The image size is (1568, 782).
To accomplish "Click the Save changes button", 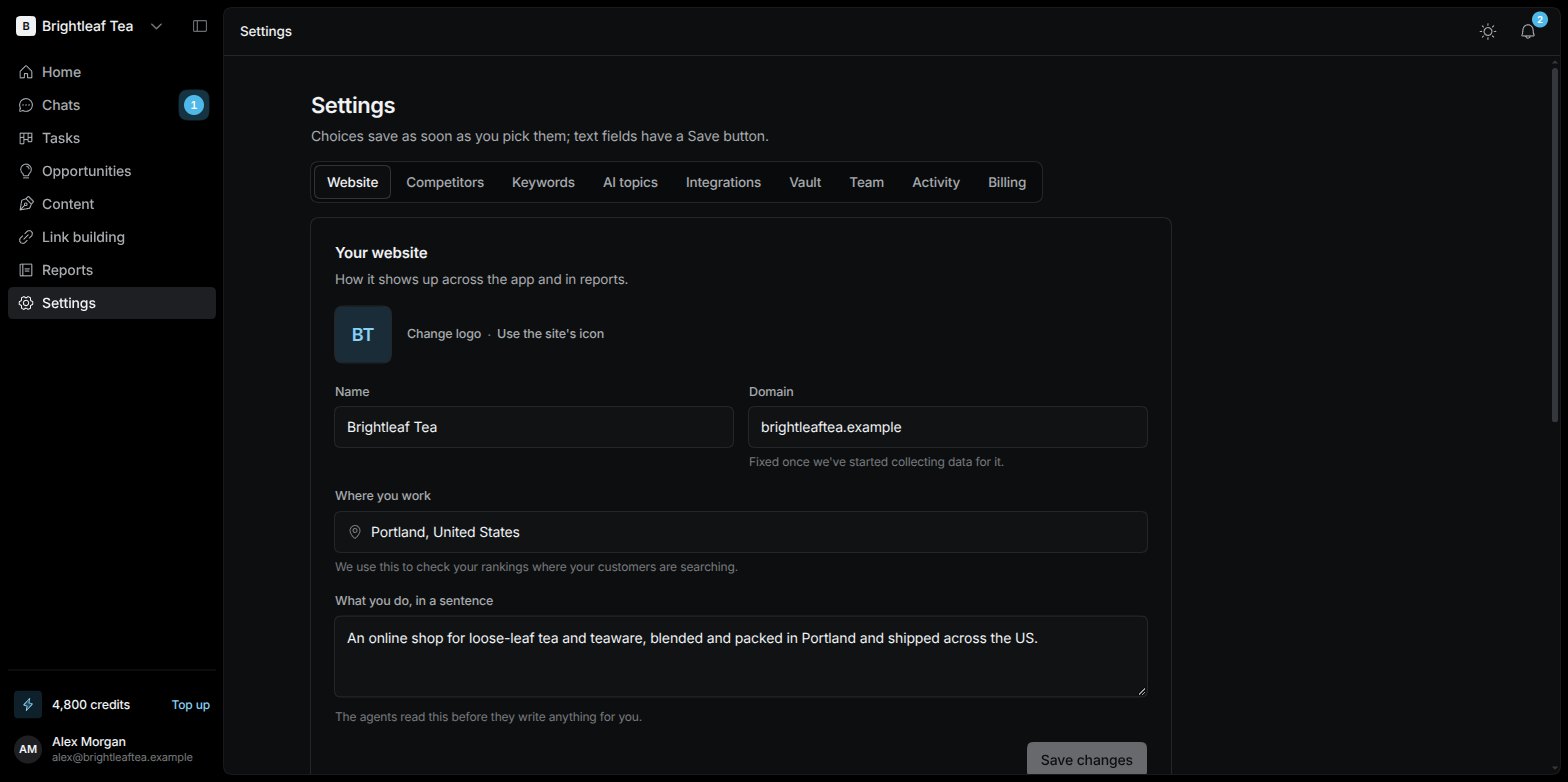I will tap(1087, 760).
